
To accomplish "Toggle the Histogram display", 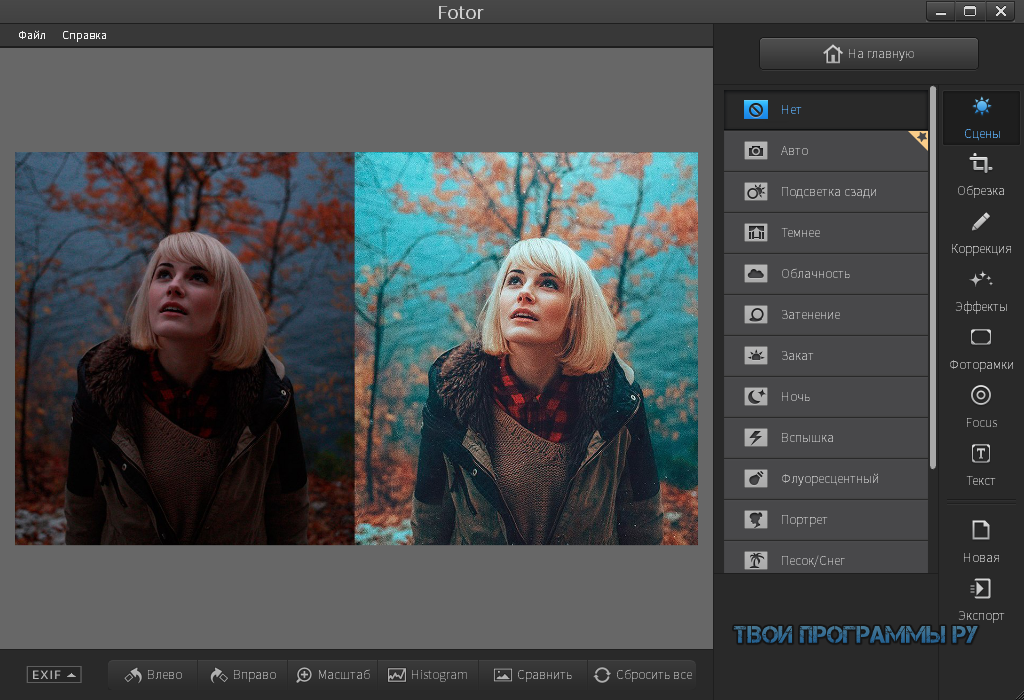I will coord(428,675).
